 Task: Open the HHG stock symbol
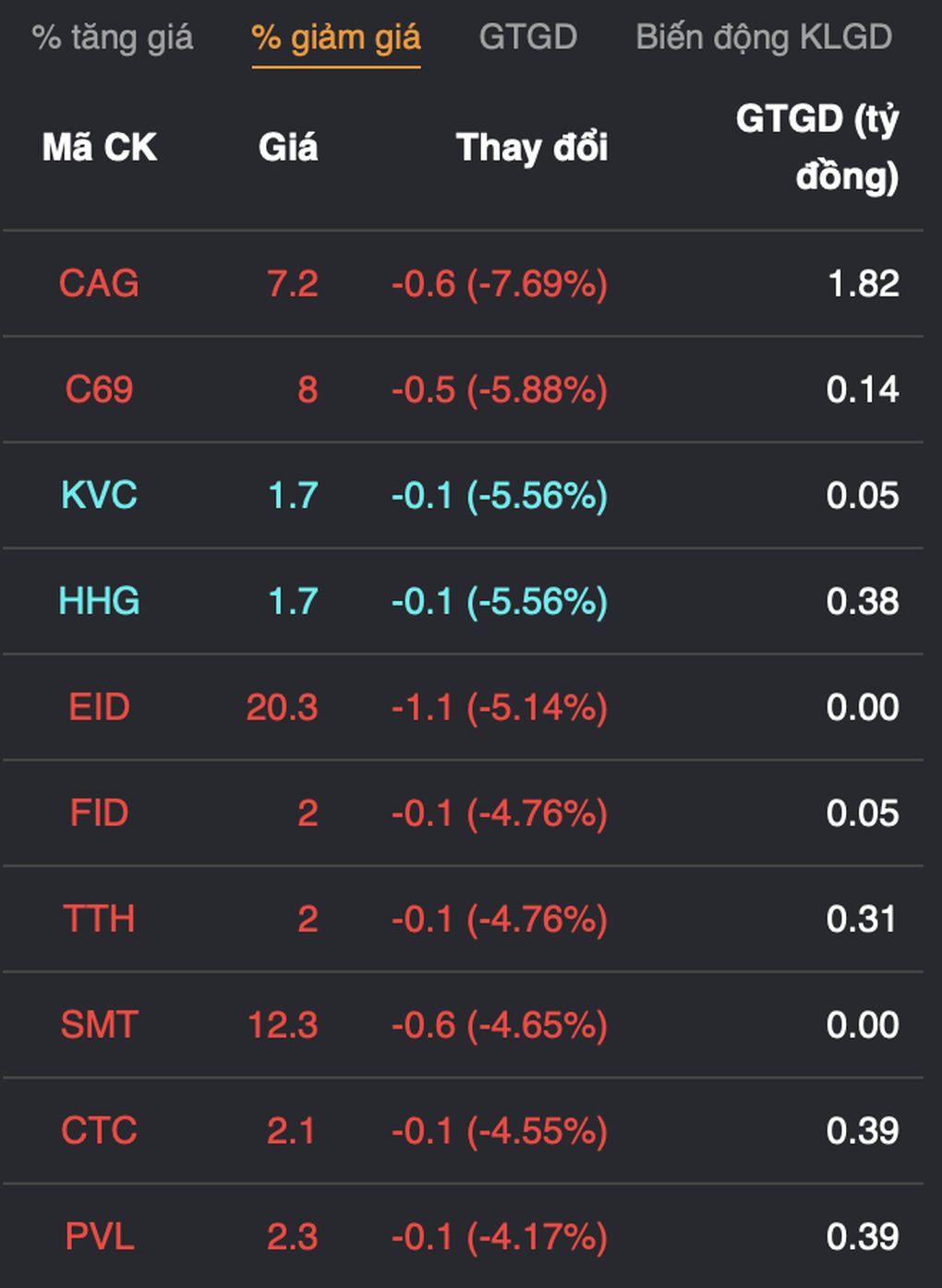(x=99, y=602)
